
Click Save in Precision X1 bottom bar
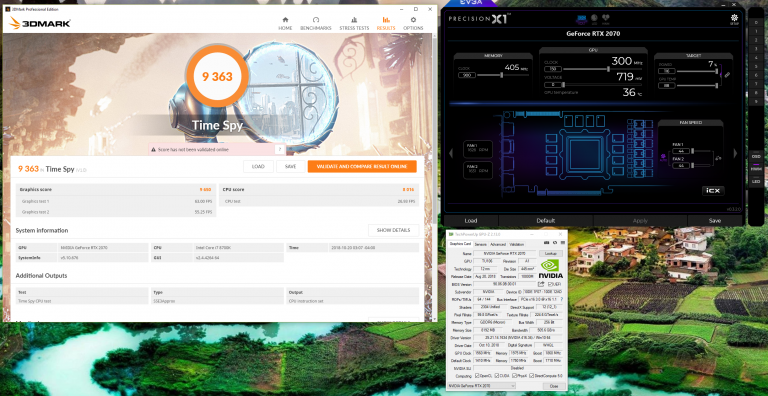(x=715, y=221)
